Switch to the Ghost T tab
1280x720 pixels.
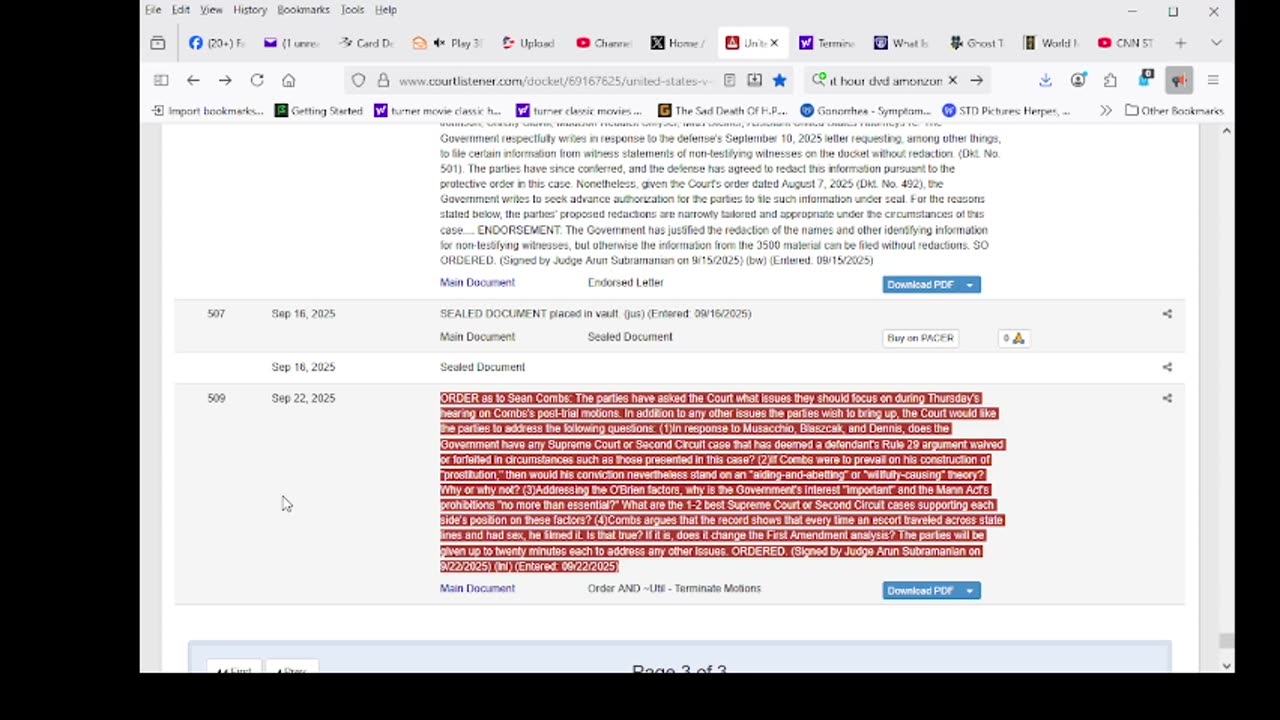[x=977, y=43]
